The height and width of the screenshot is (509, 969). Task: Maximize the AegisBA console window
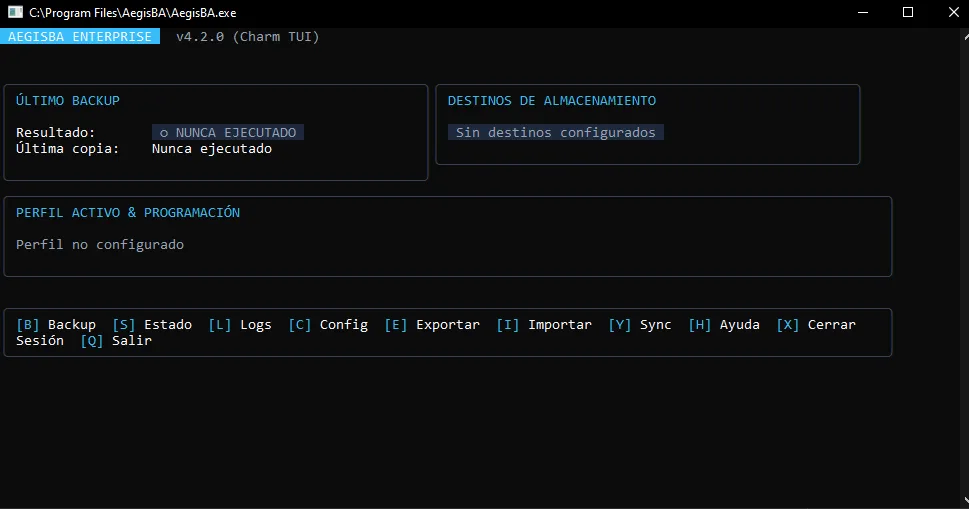click(908, 12)
